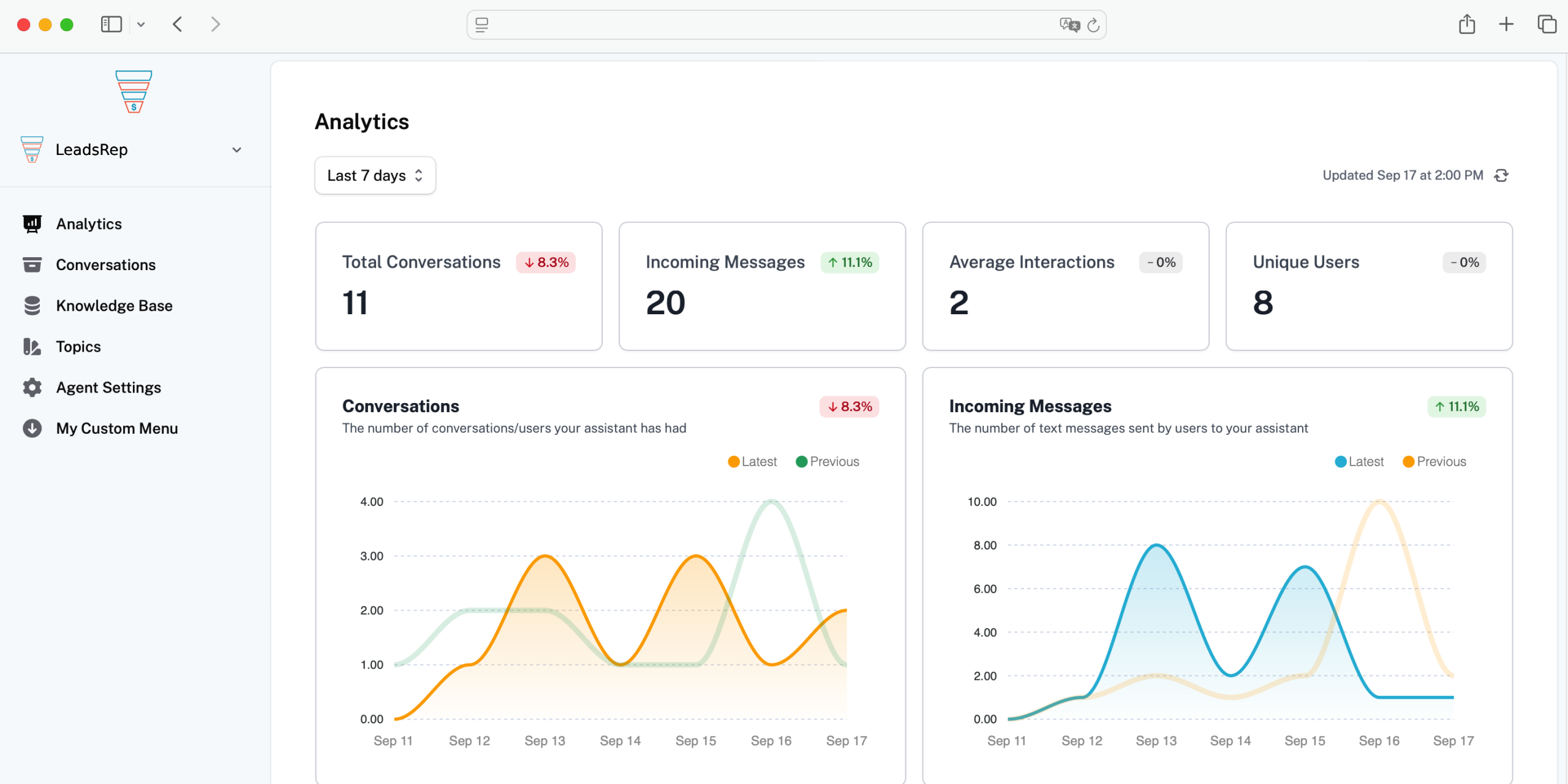This screenshot has height=784, width=1568.
Task: Go back with the browser back arrow
Action: coord(178,24)
